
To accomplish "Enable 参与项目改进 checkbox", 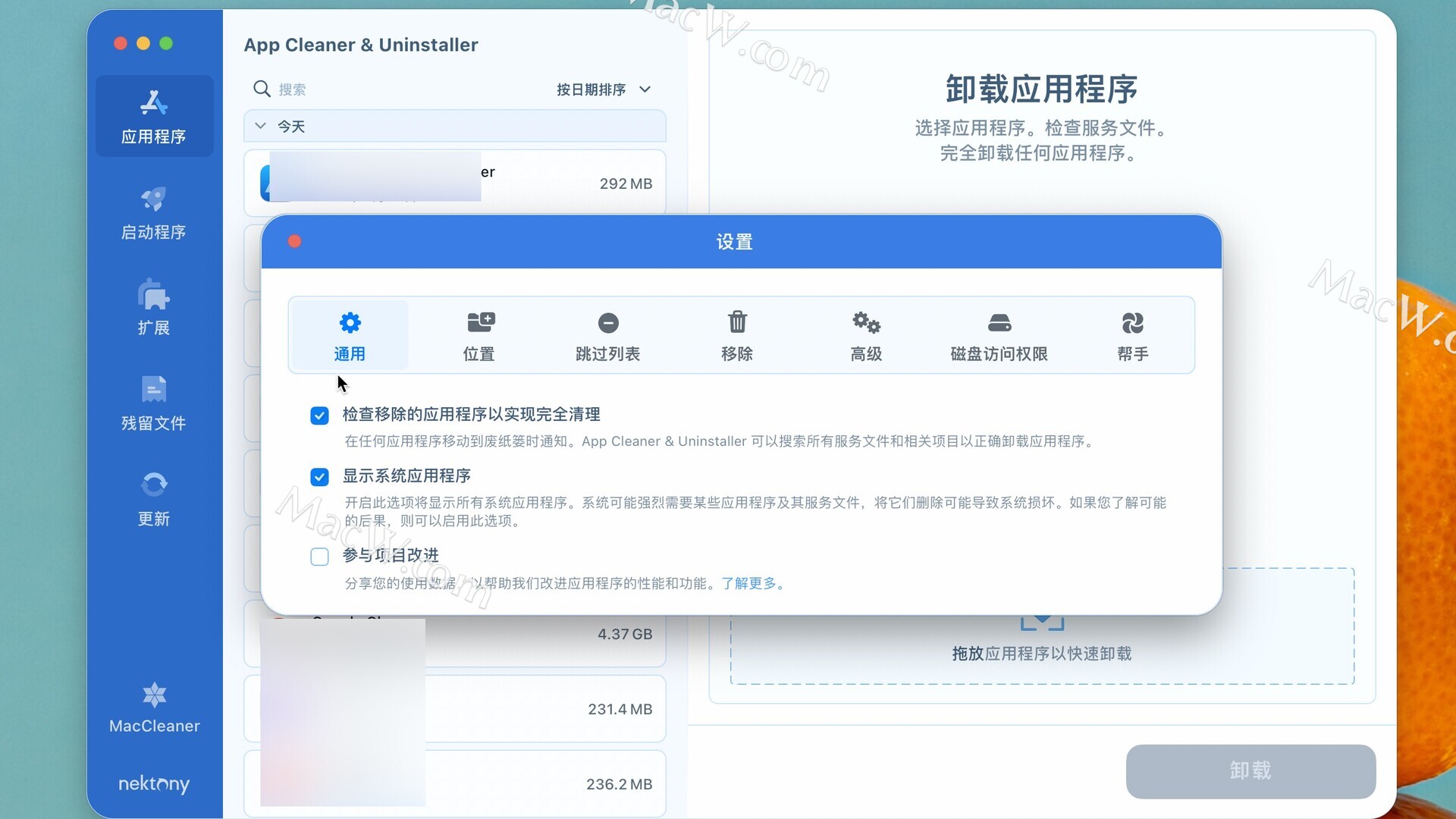I will click(319, 557).
